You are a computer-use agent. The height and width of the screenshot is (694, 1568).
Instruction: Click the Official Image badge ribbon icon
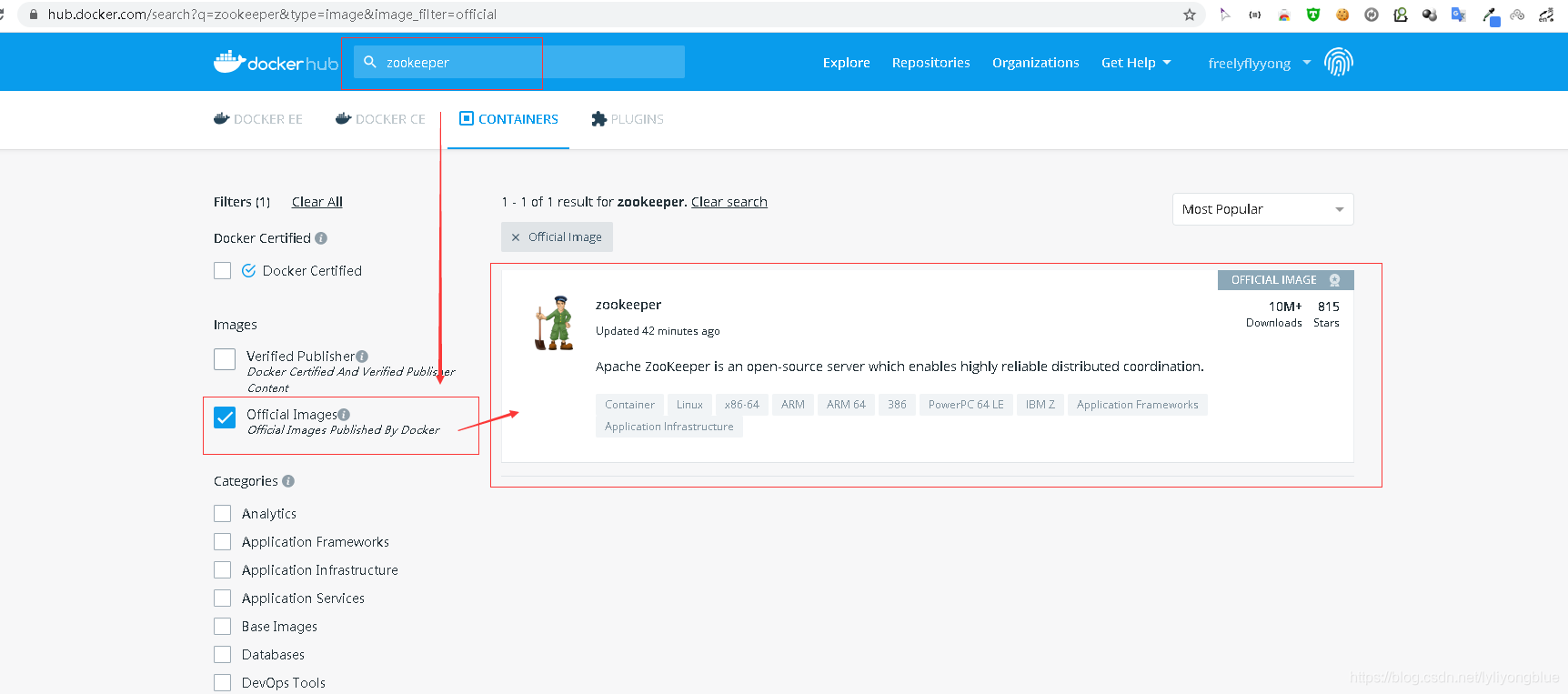click(x=1334, y=280)
